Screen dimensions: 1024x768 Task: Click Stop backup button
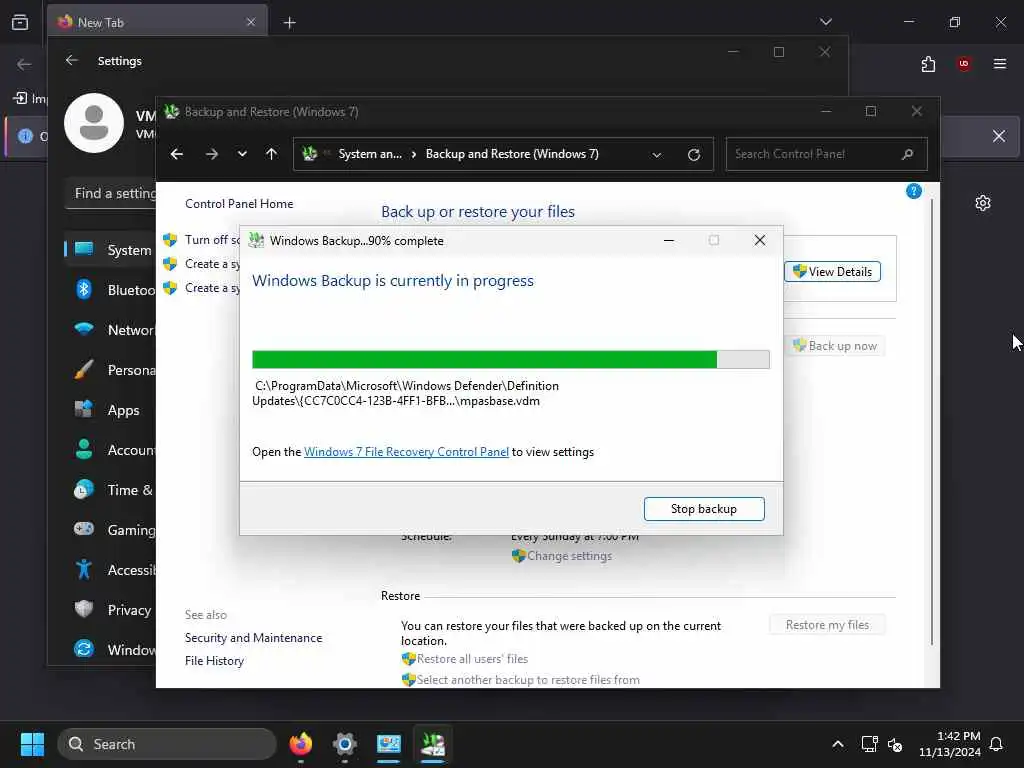pos(704,509)
